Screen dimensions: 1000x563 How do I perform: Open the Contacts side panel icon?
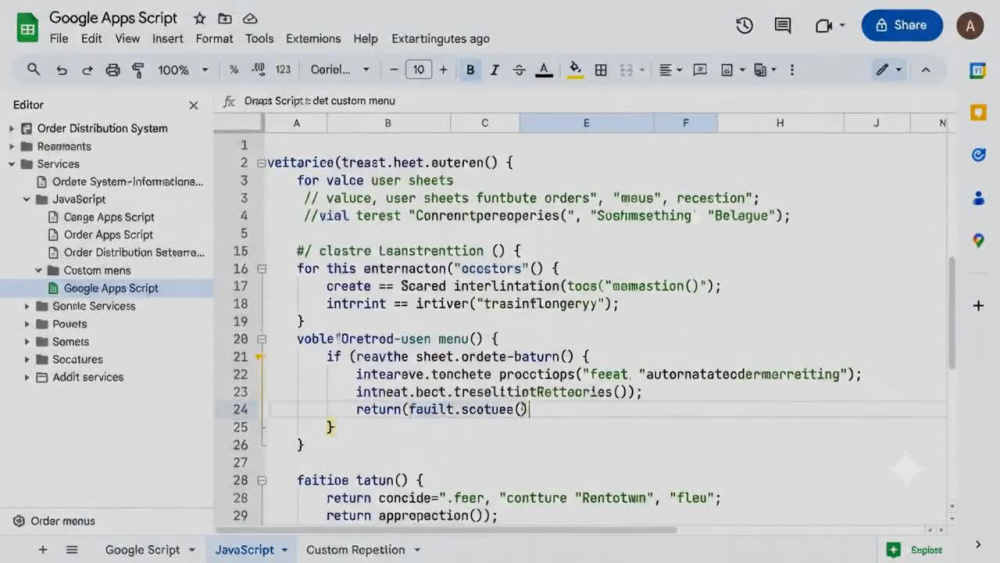coord(978,198)
